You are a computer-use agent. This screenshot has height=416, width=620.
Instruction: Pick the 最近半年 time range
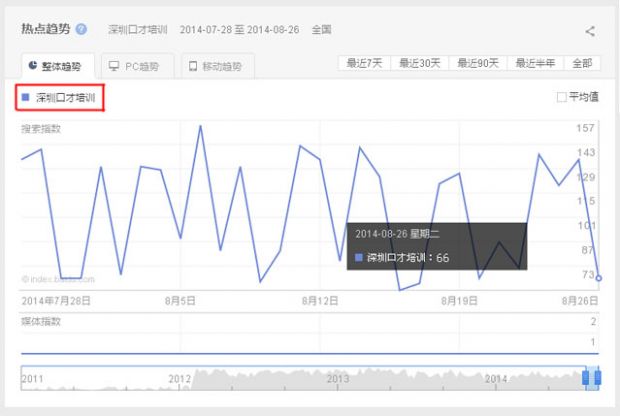[535, 63]
